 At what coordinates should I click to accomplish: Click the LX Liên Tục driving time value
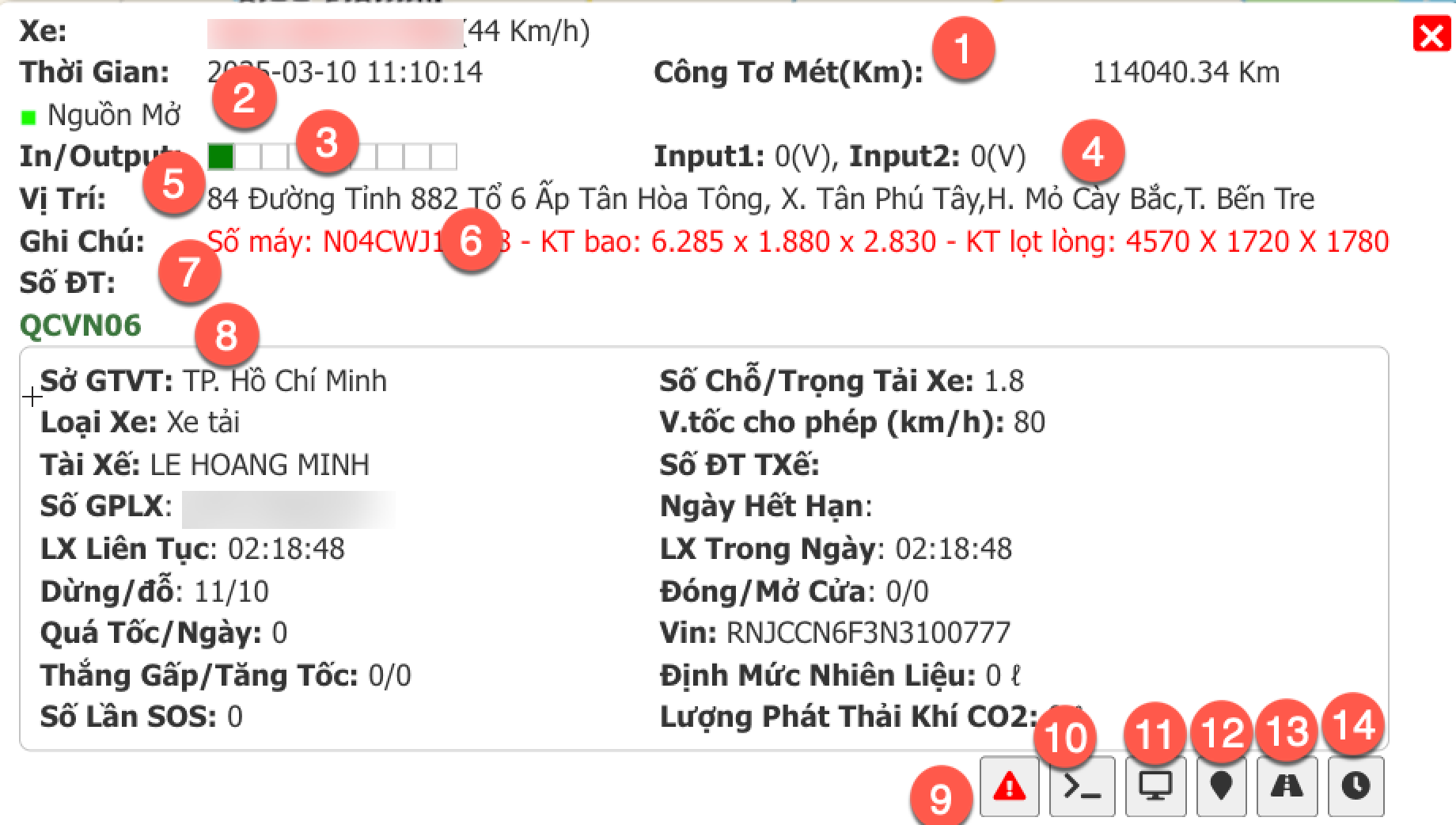pos(286,549)
